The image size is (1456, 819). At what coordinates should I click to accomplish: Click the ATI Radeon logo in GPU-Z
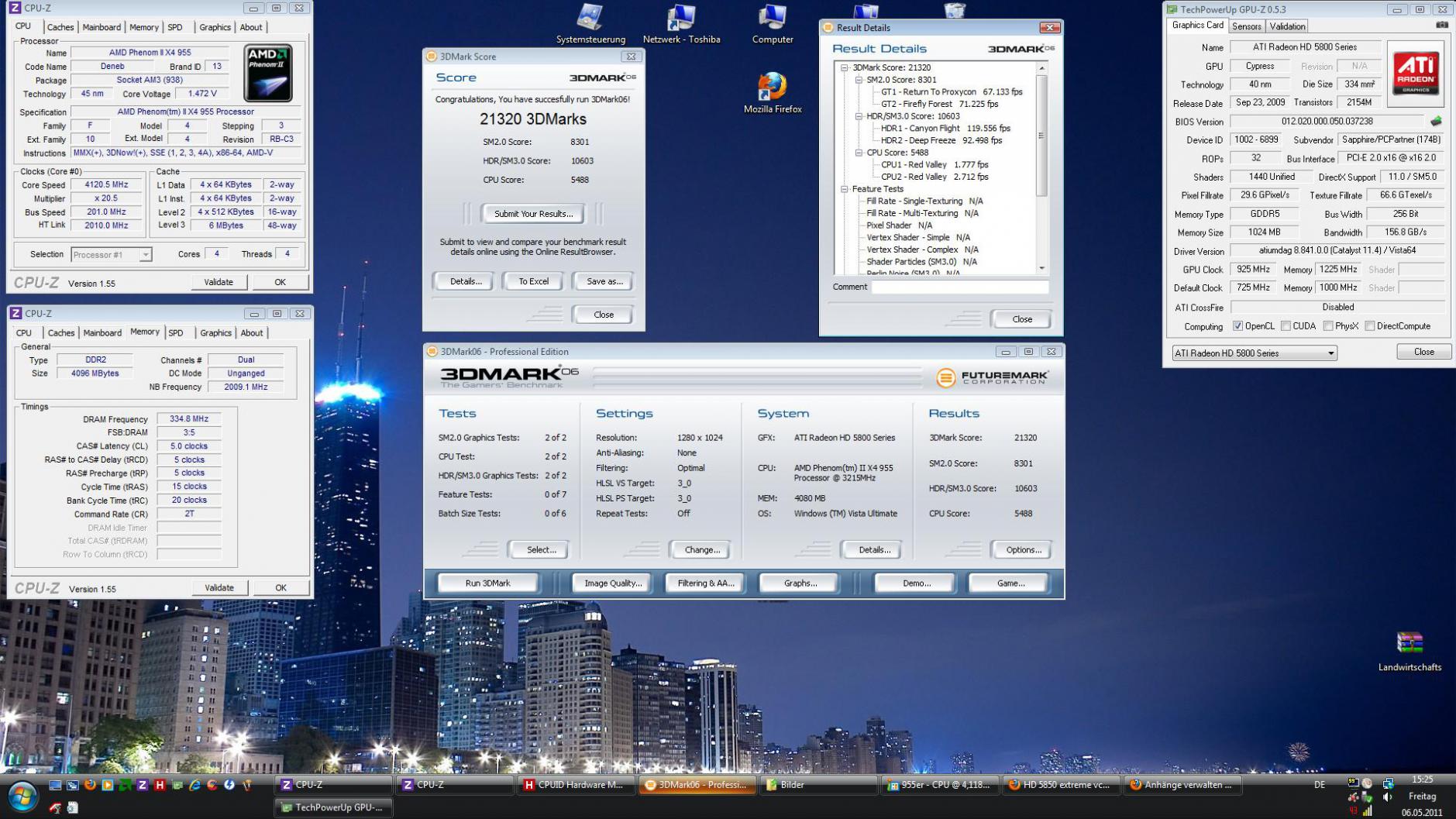[x=1416, y=74]
